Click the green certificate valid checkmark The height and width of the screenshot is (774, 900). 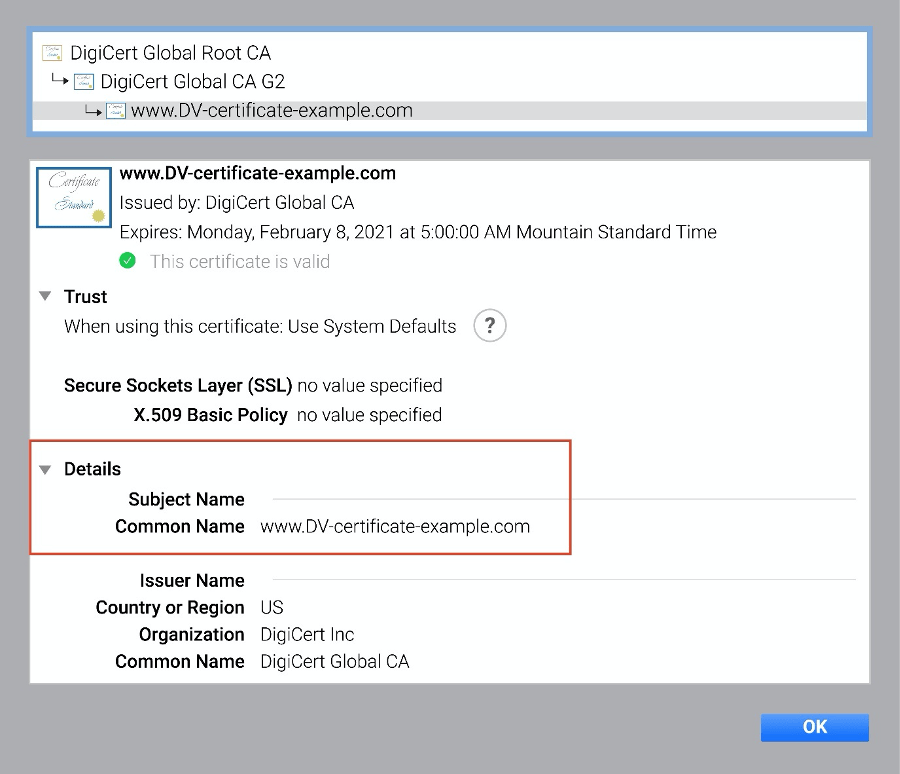[128, 261]
